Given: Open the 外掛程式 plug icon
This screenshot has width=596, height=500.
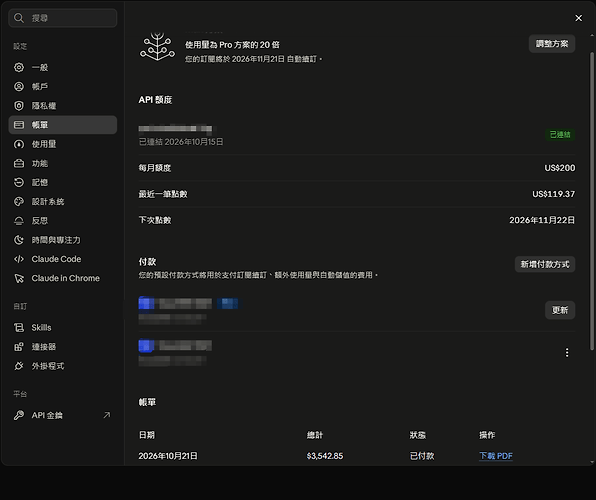Looking at the screenshot, I should (x=19, y=366).
